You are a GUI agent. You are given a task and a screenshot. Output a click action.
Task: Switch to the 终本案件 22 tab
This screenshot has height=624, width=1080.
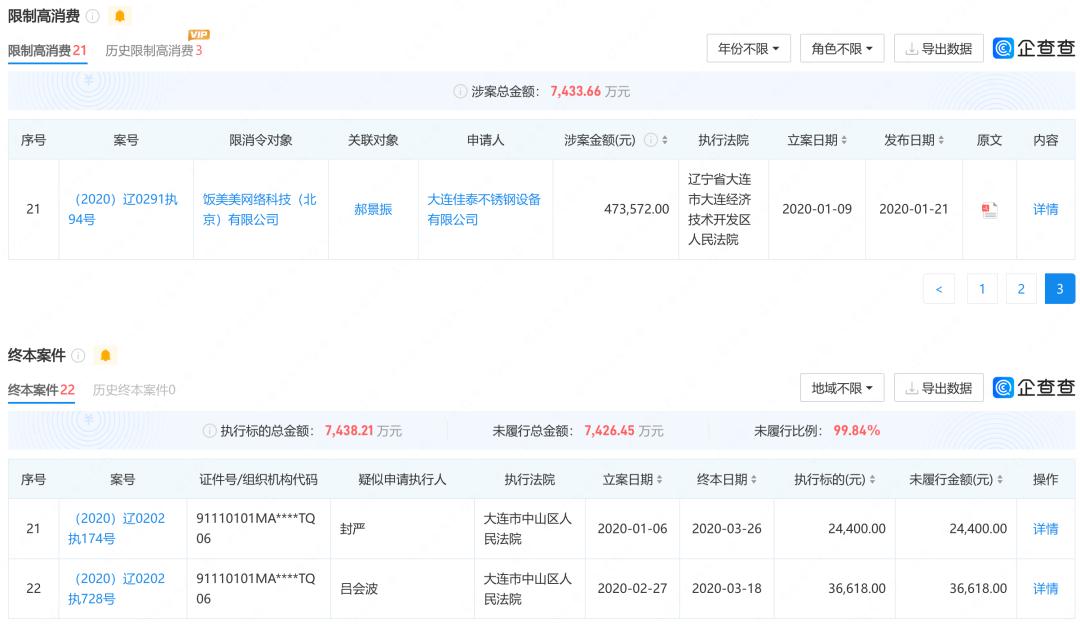tap(41, 390)
